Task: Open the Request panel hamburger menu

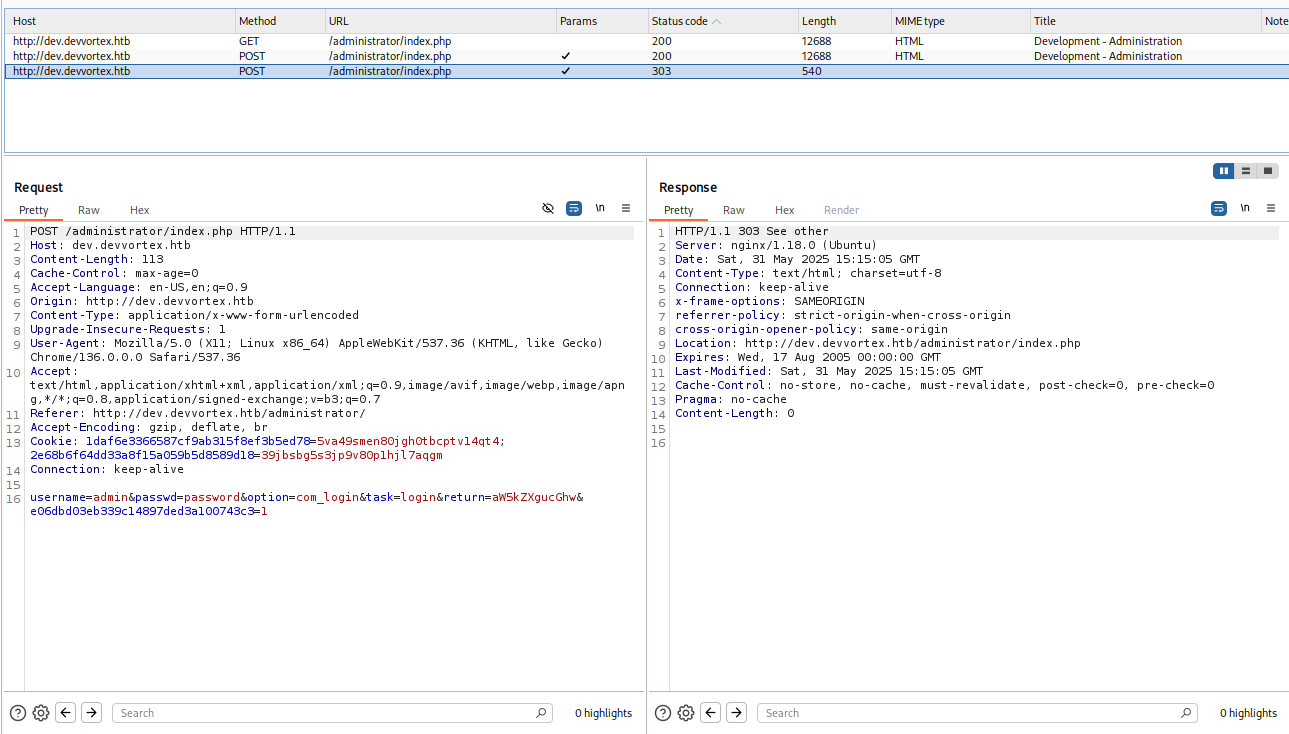Action: coord(626,208)
